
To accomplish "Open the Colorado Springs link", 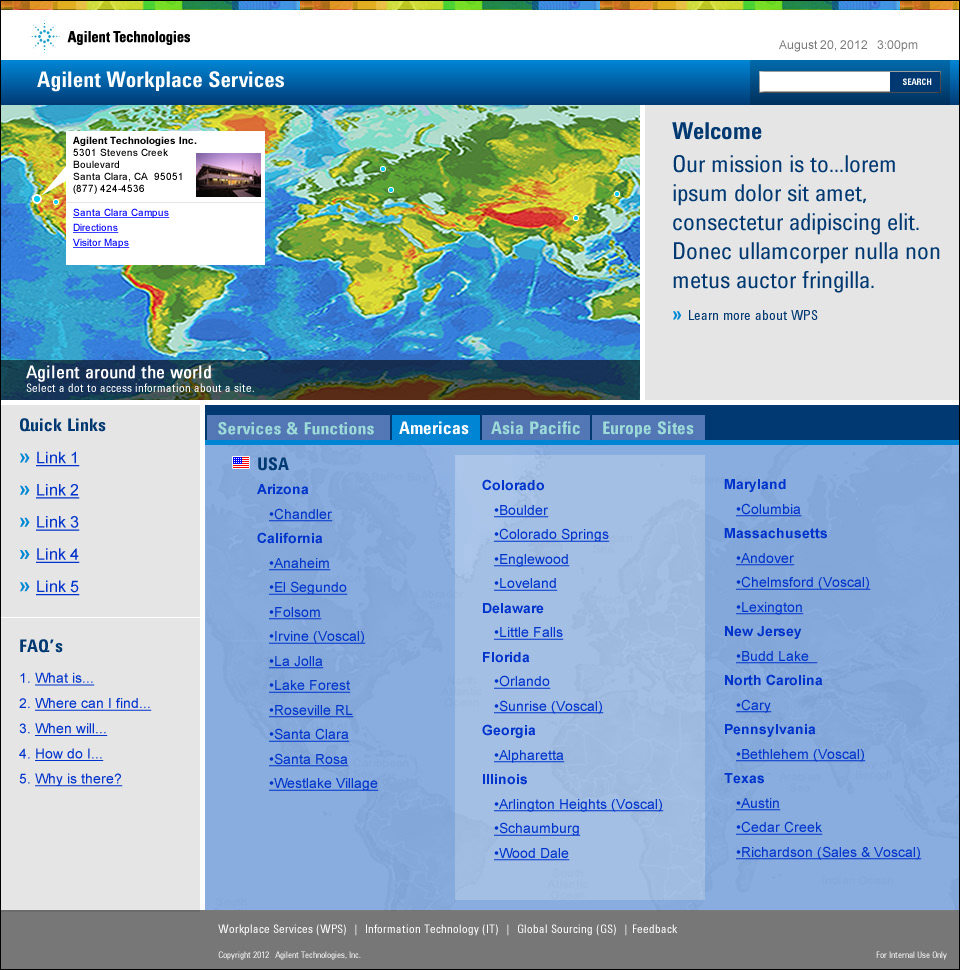I will (551, 534).
